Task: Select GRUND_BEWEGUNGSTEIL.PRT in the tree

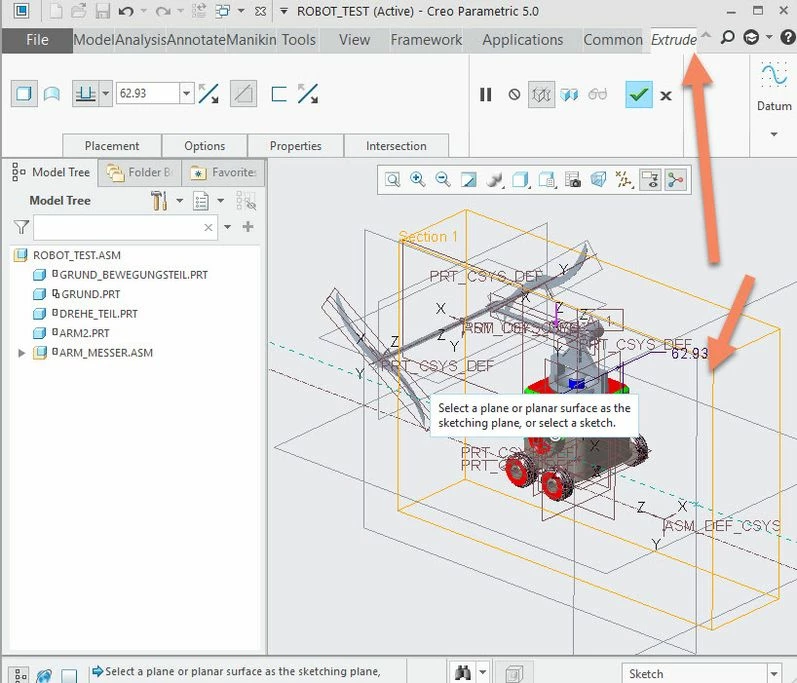Action: 134,275
